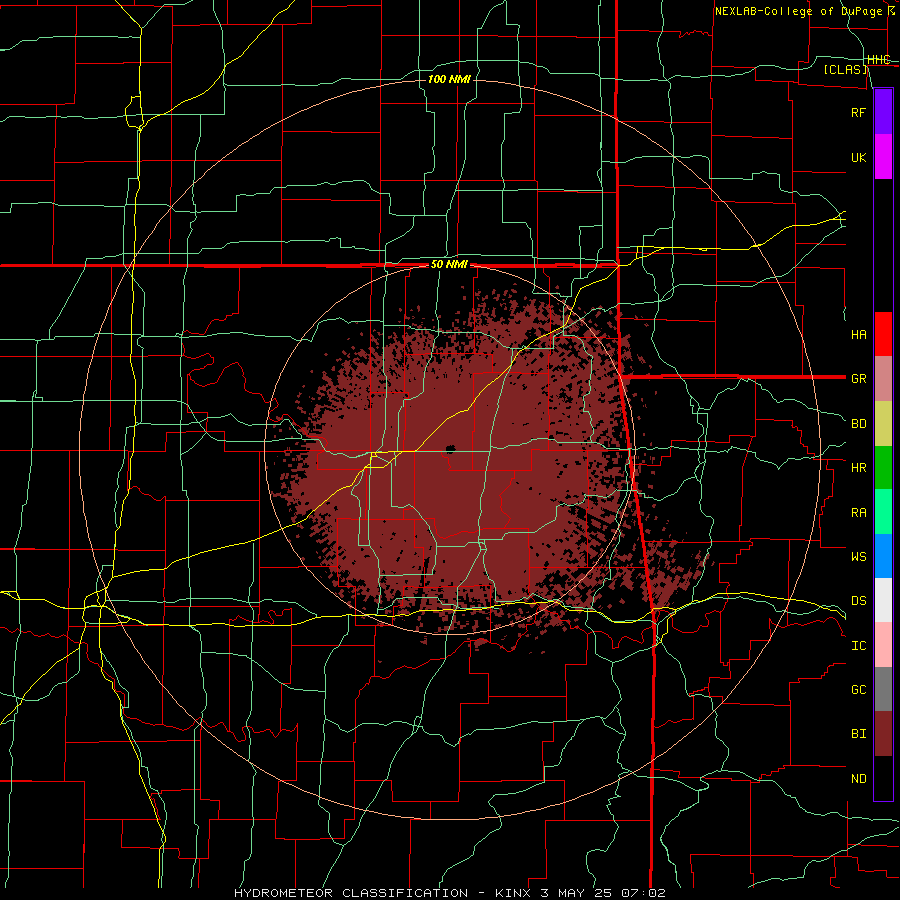This screenshot has height=900, width=900.
Task: Click the RA legend label
Action: click(x=858, y=512)
